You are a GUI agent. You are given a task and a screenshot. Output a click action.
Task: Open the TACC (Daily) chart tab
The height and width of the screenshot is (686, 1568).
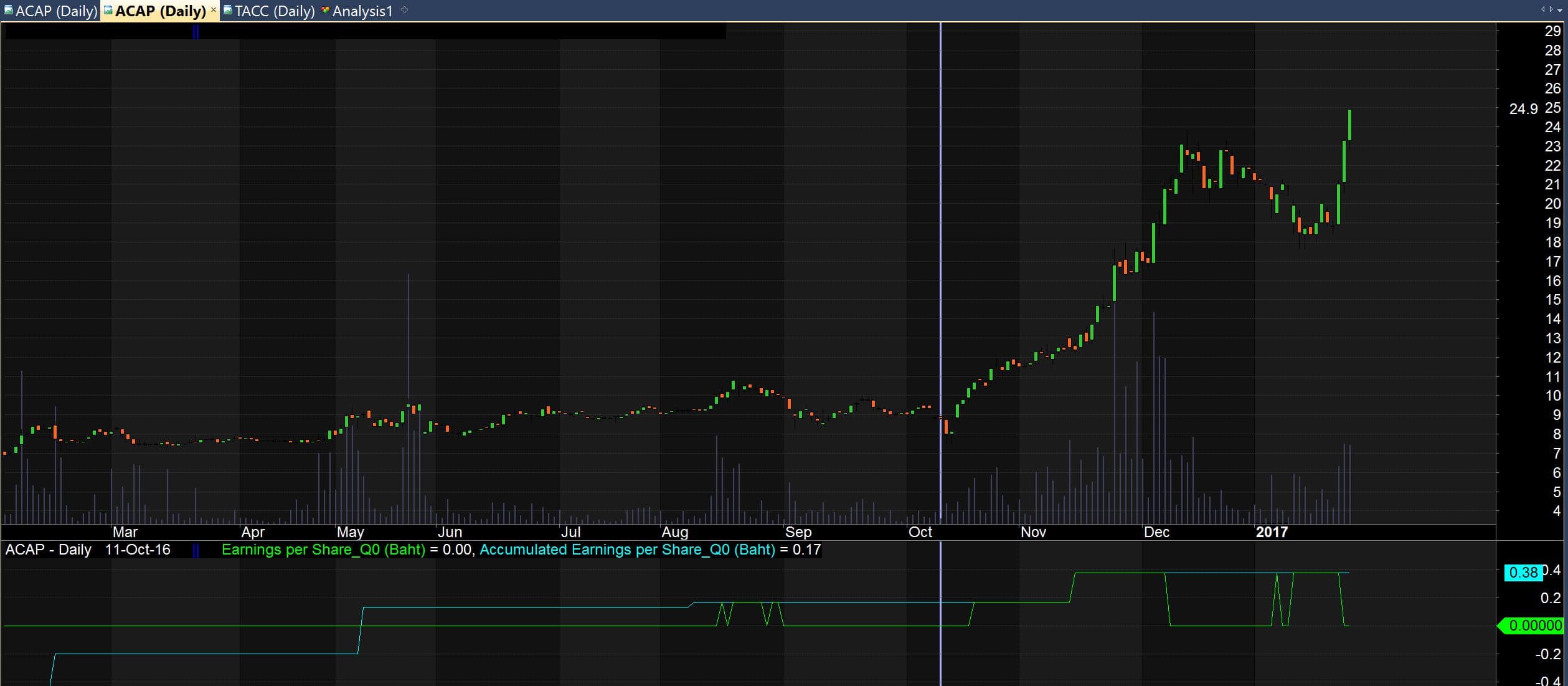(274, 11)
